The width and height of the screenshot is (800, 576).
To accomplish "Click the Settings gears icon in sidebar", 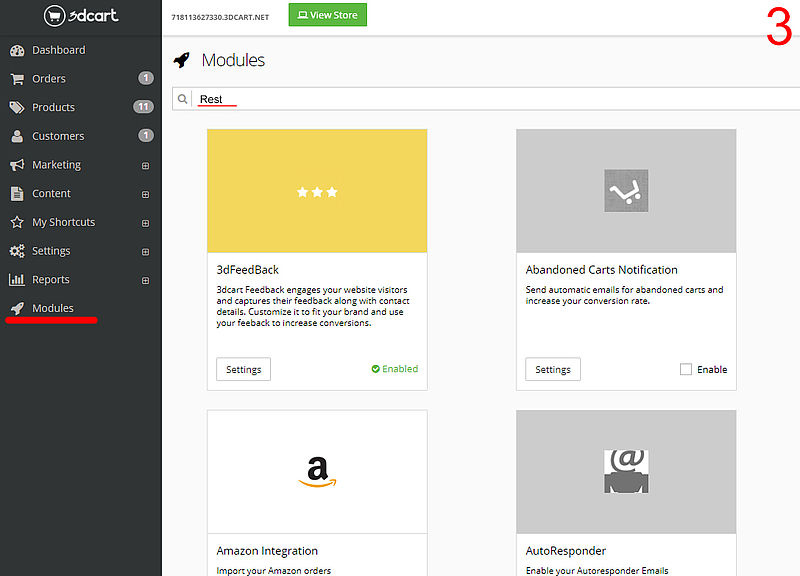I will click(x=17, y=251).
